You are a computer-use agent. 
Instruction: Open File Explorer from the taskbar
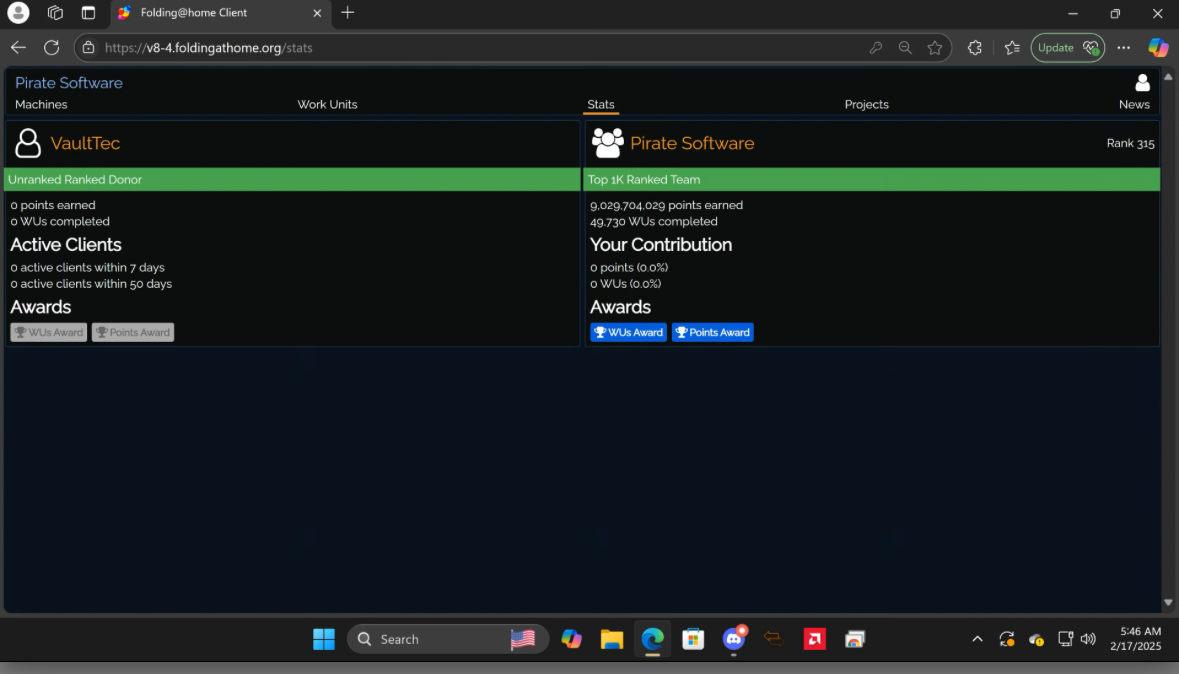tap(612, 639)
